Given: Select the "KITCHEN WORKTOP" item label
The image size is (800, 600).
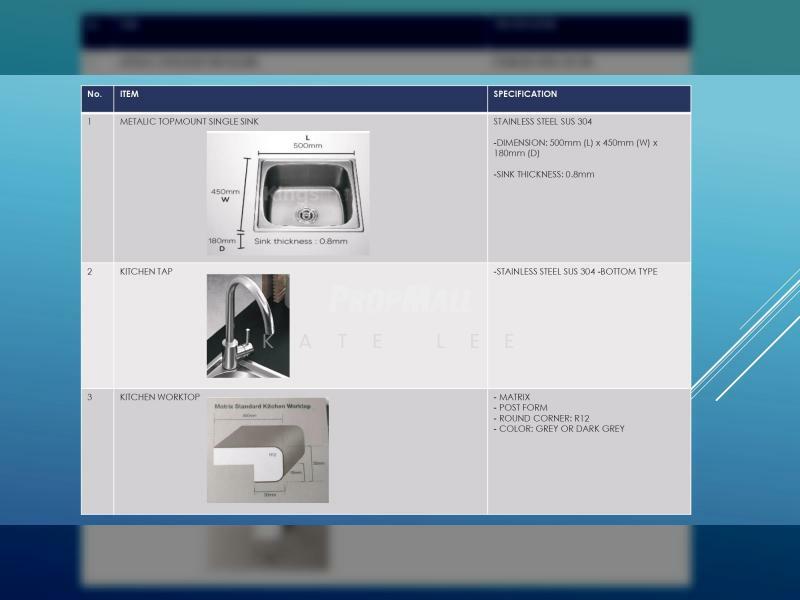Looking at the screenshot, I should click(160, 398).
